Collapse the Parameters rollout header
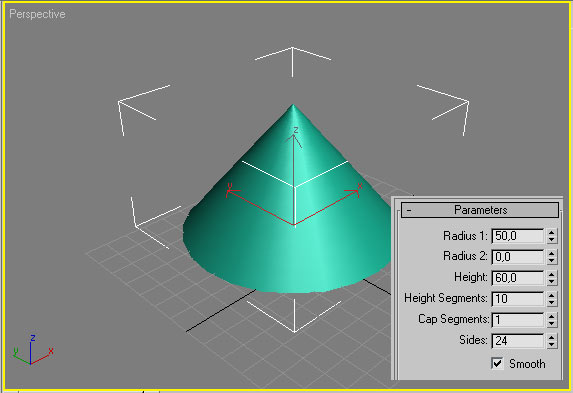573x393 pixels. (x=480, y=210)
